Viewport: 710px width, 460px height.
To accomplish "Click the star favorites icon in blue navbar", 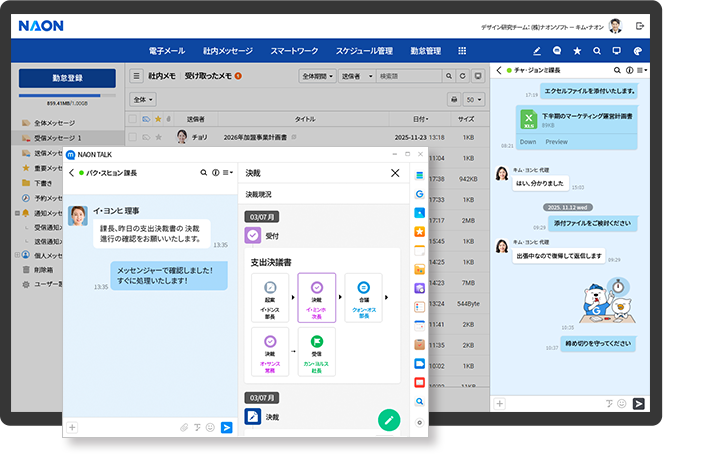I will tap(577, 51).
